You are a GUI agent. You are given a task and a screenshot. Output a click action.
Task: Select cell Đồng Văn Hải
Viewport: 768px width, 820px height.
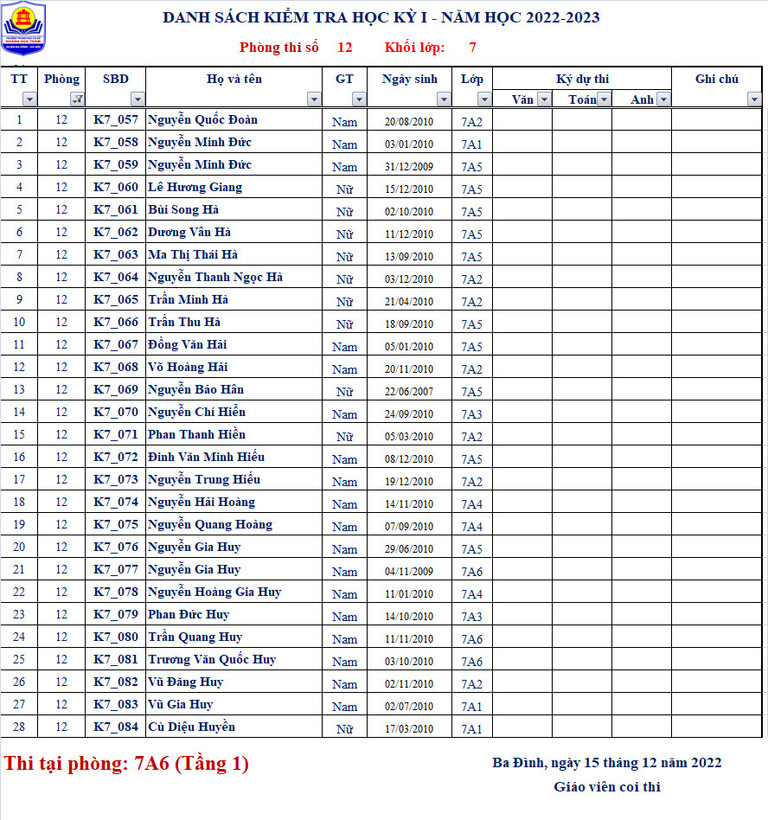(x=234, y=345)
